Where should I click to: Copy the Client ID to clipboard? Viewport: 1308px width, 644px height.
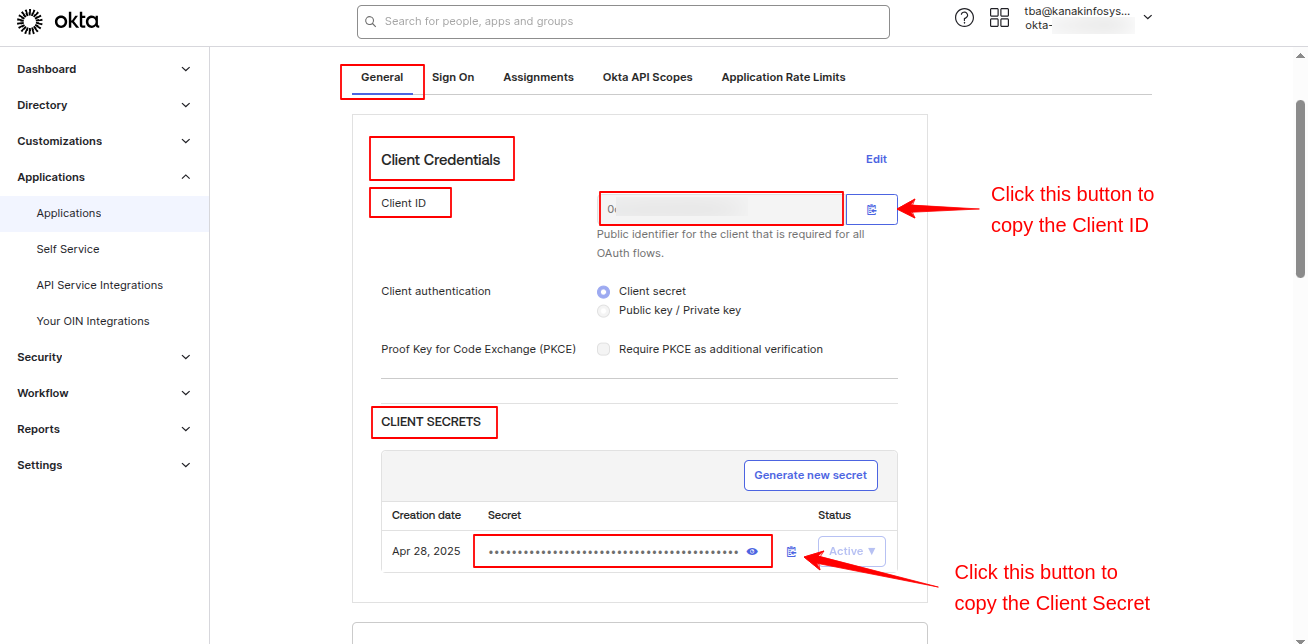point(871,209)
